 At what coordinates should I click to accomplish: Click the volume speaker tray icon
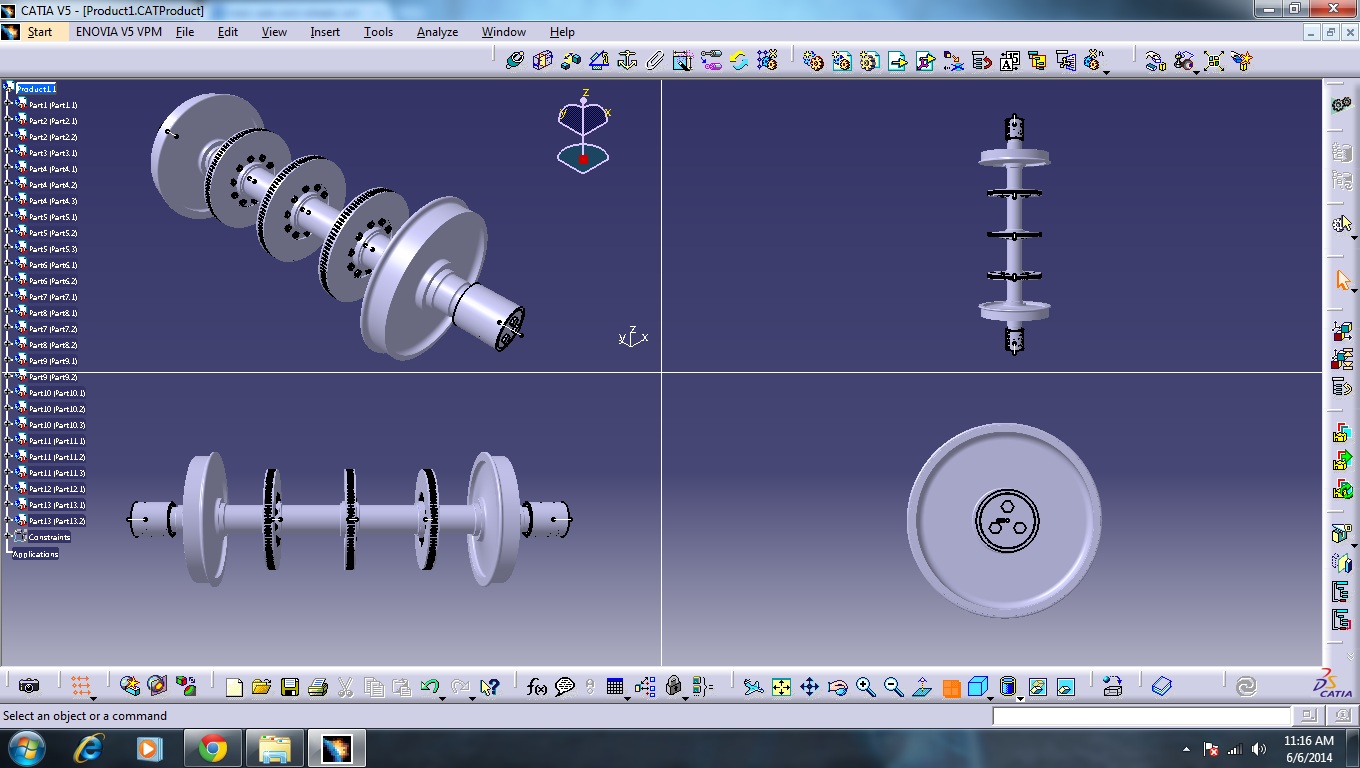pos(1259,749)
